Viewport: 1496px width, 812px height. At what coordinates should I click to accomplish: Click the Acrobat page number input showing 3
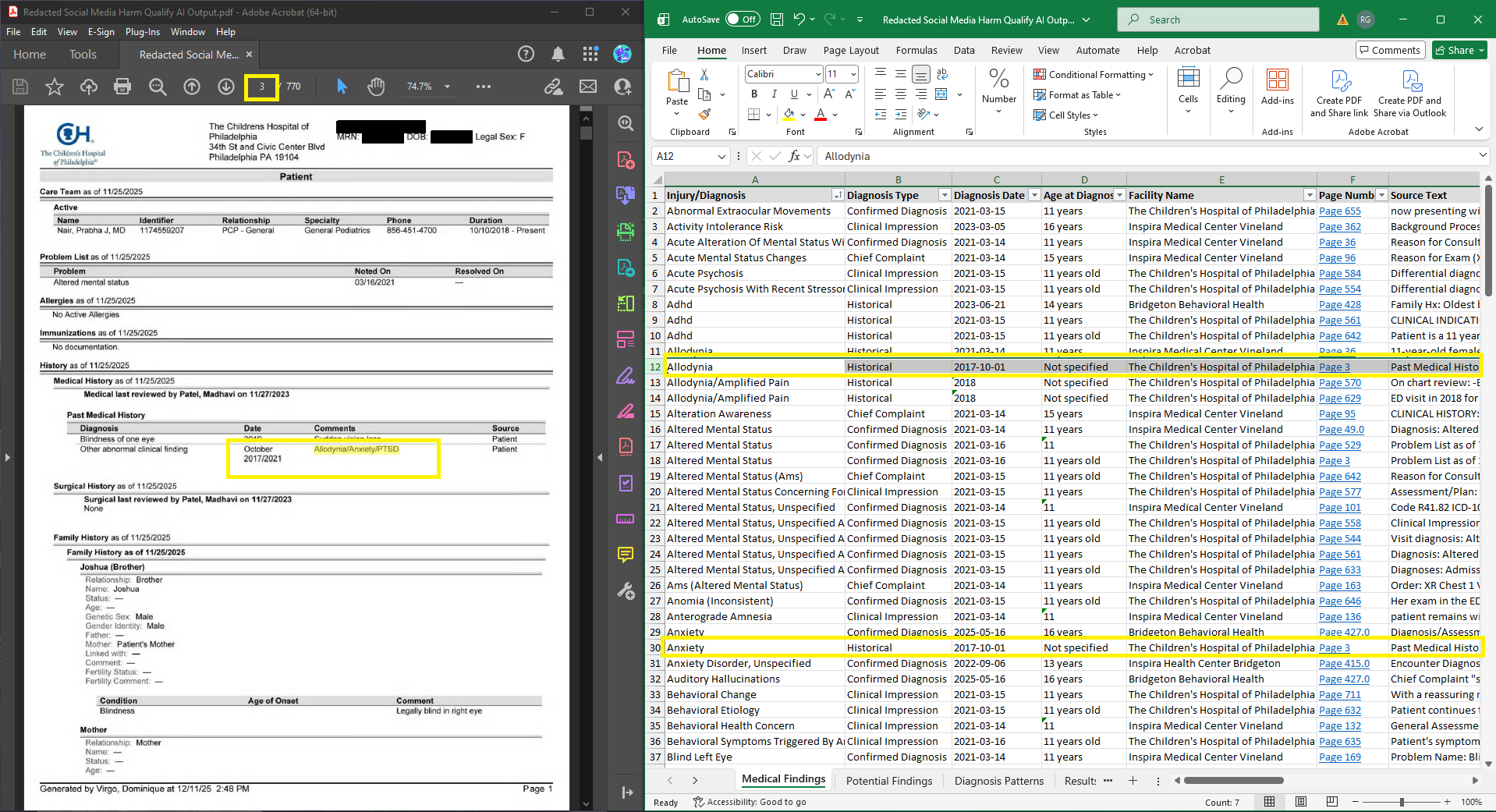261,87
